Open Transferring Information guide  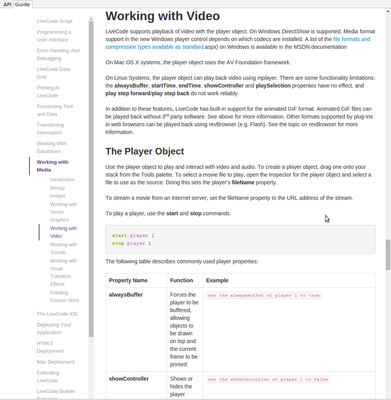50,129
